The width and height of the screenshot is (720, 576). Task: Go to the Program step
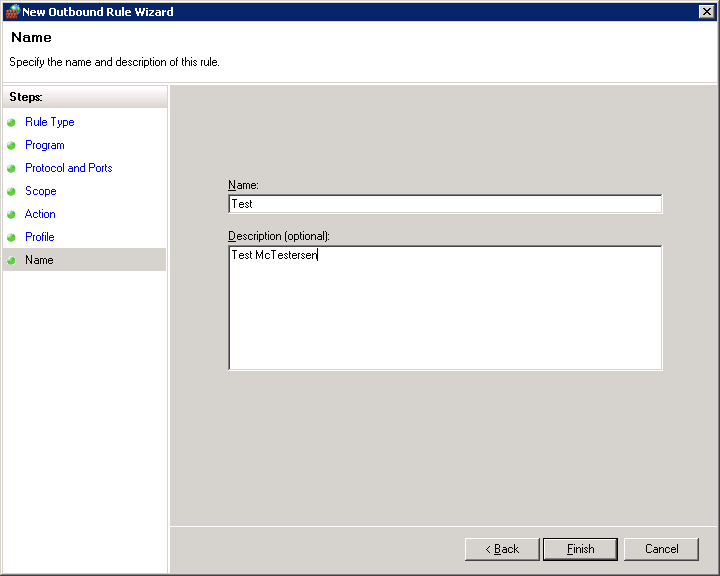(x=45, y=145)
